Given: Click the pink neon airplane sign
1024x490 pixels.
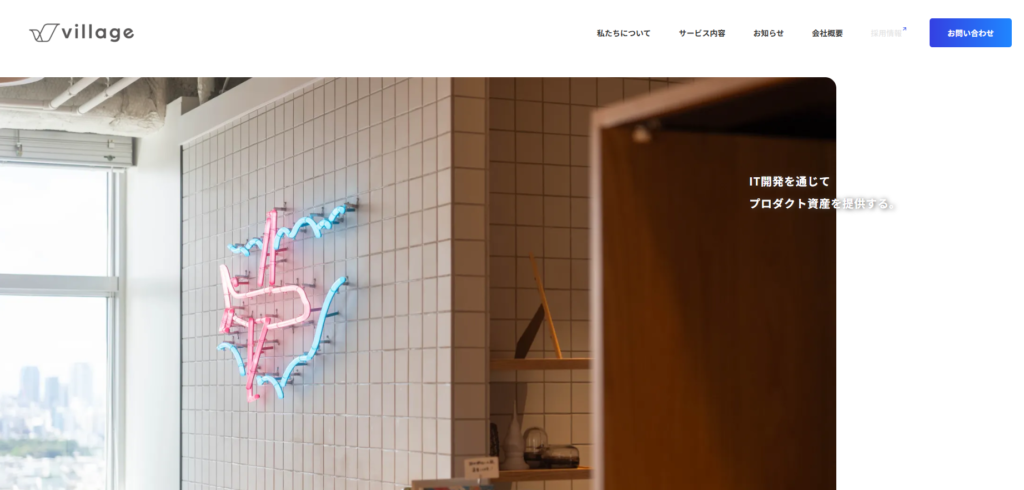Looking at the screenshot, I should pos(264,302).
